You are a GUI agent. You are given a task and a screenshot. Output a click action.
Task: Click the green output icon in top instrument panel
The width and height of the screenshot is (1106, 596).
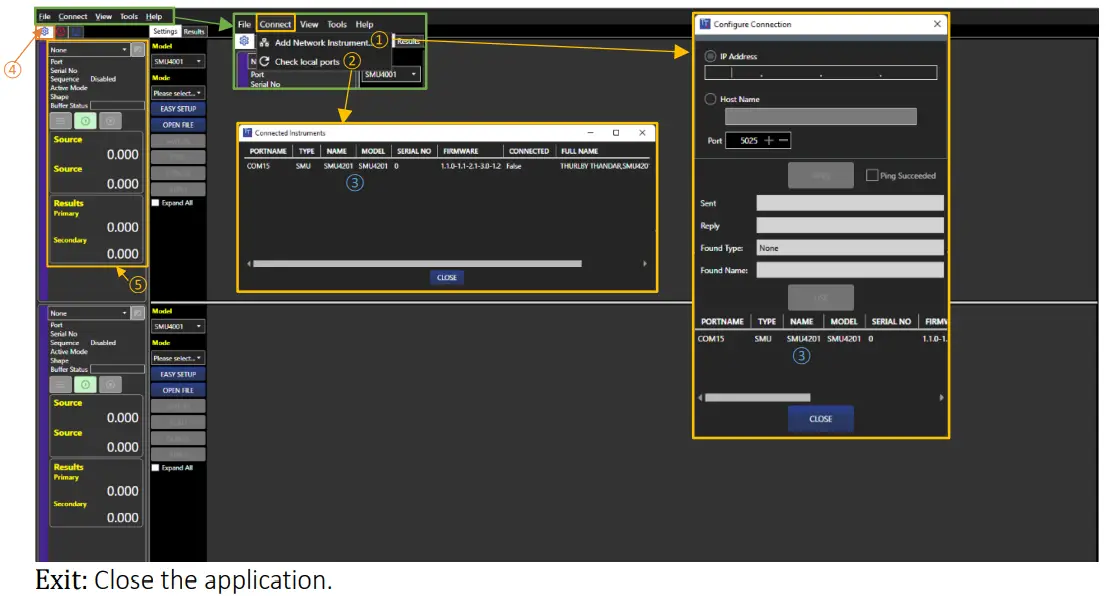click(x=86, y=121)
